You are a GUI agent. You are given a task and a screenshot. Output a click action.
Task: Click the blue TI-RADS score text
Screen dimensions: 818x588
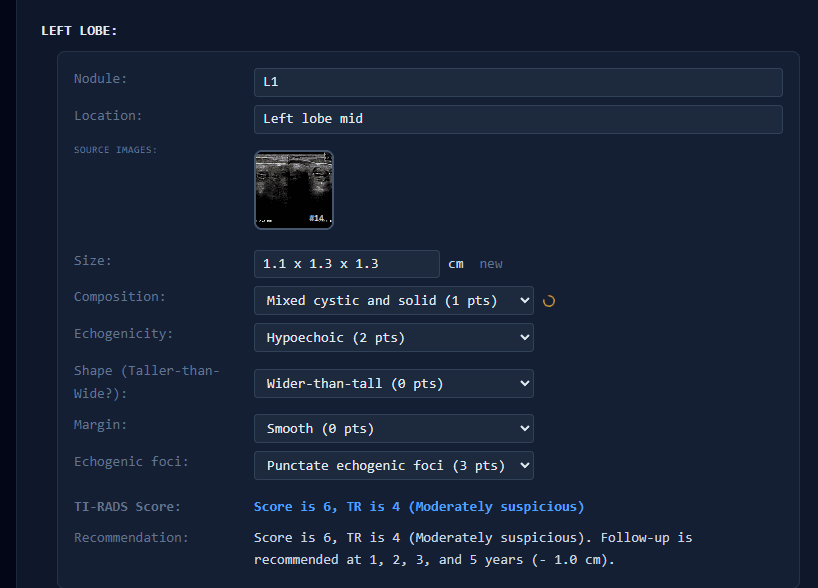419,507
